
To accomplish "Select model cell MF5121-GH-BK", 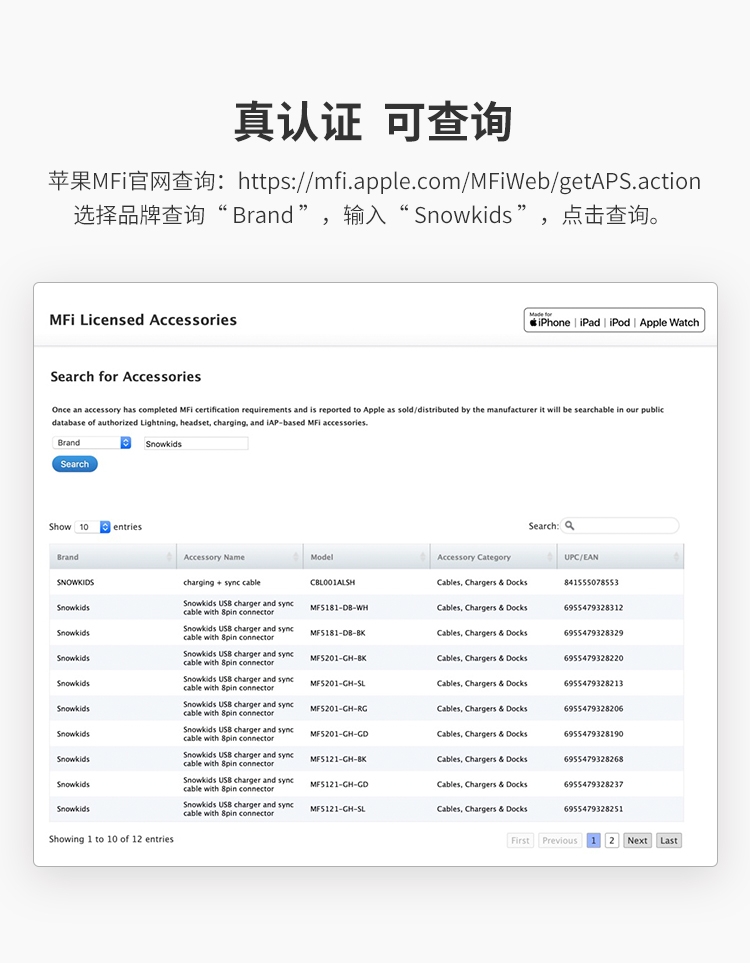I will [x=338, y=758].
